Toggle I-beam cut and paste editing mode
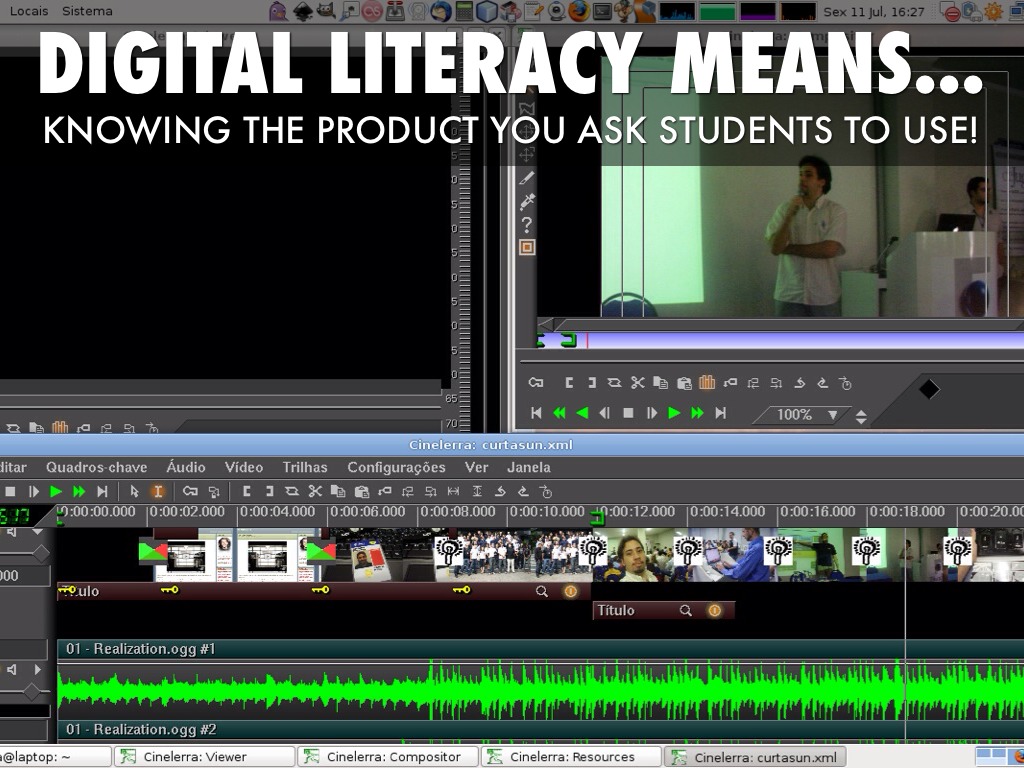Image resolution: width=1024 pixels, height=768 pixels. pos(157,491)
